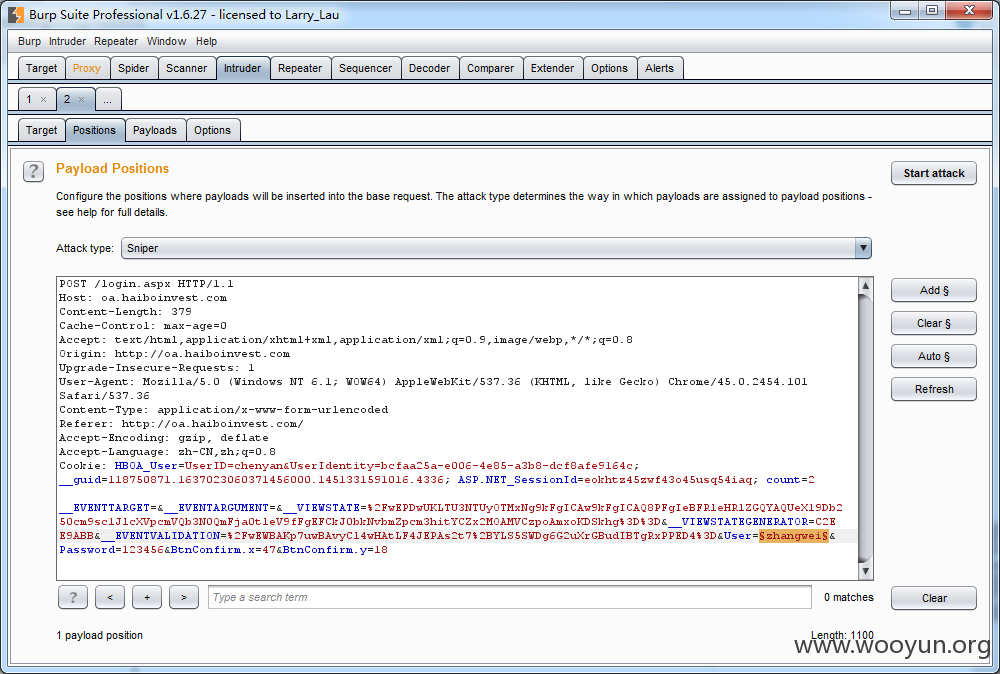1000x674 pixels.
Task: Click the Accept-Encoding: gzip, deflate line
Action: 164,438
